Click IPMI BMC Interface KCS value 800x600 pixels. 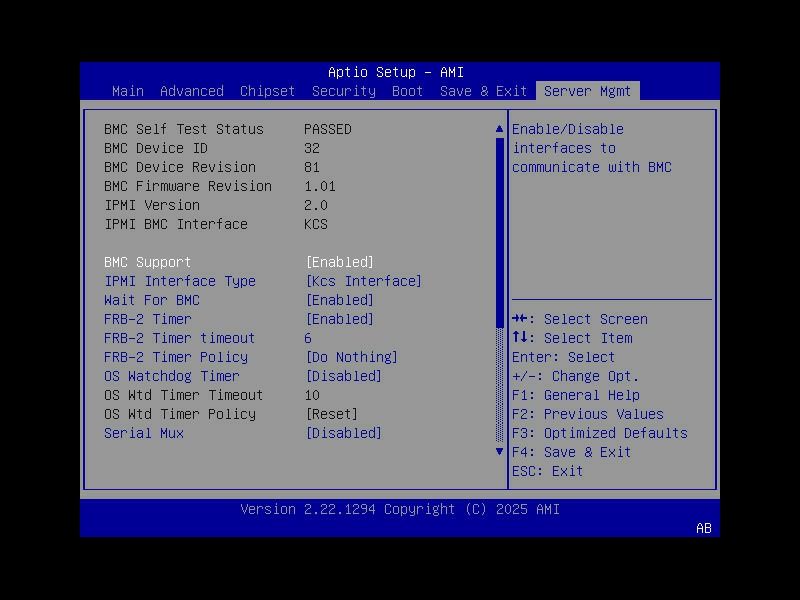316,224
